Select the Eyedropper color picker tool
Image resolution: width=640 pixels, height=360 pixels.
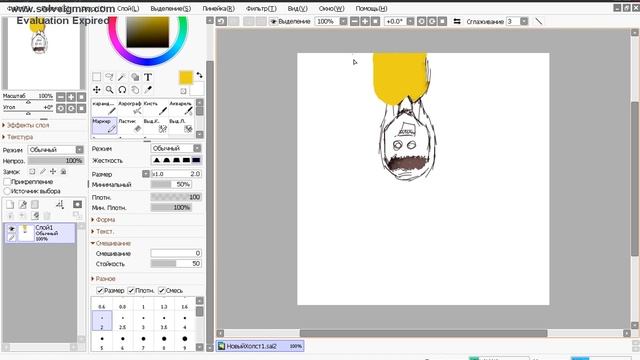(x=148, y=89)
